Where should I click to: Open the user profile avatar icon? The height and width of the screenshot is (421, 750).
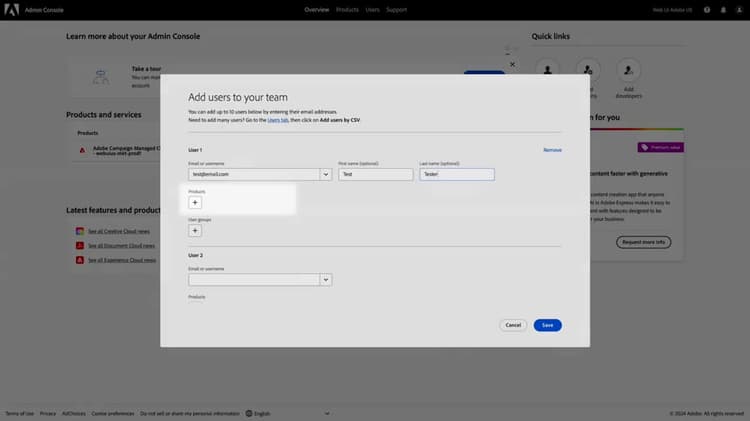click(739, 10)
